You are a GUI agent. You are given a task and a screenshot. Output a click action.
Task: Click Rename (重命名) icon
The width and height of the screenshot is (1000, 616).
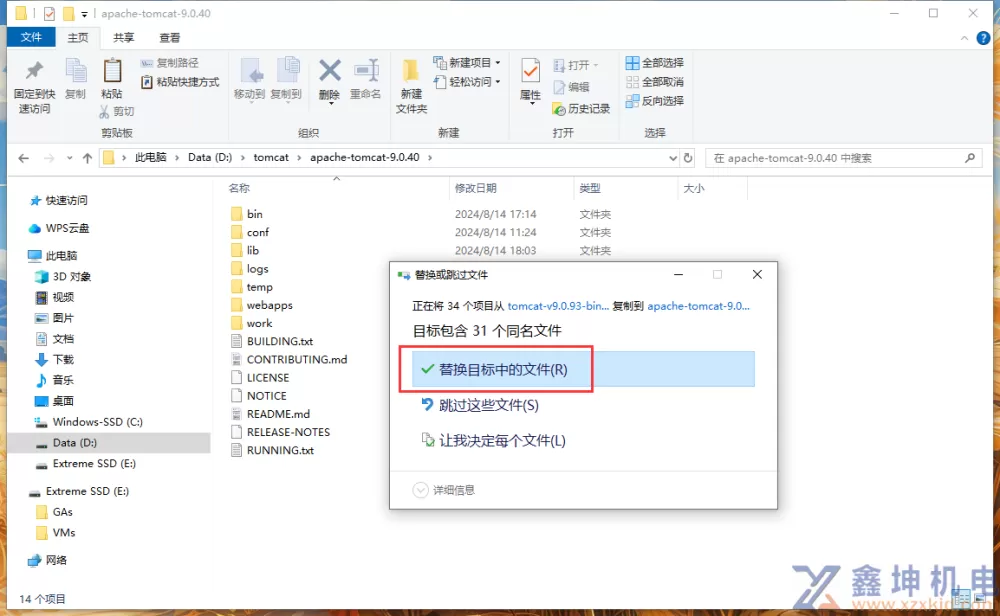[x=366, y=70]
